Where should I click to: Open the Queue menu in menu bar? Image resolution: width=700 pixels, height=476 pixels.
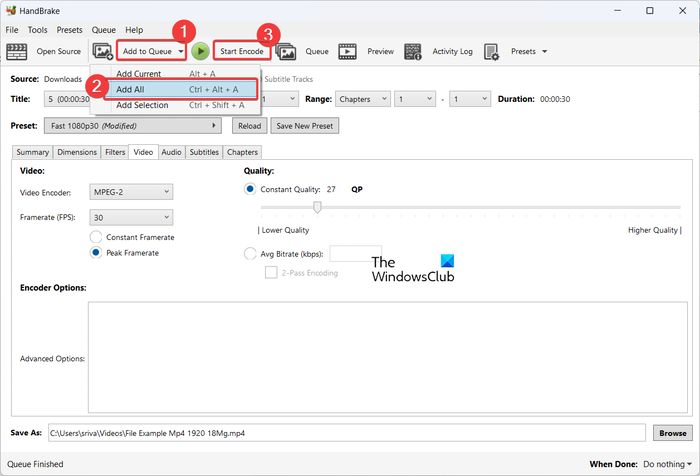coord(104,30)
